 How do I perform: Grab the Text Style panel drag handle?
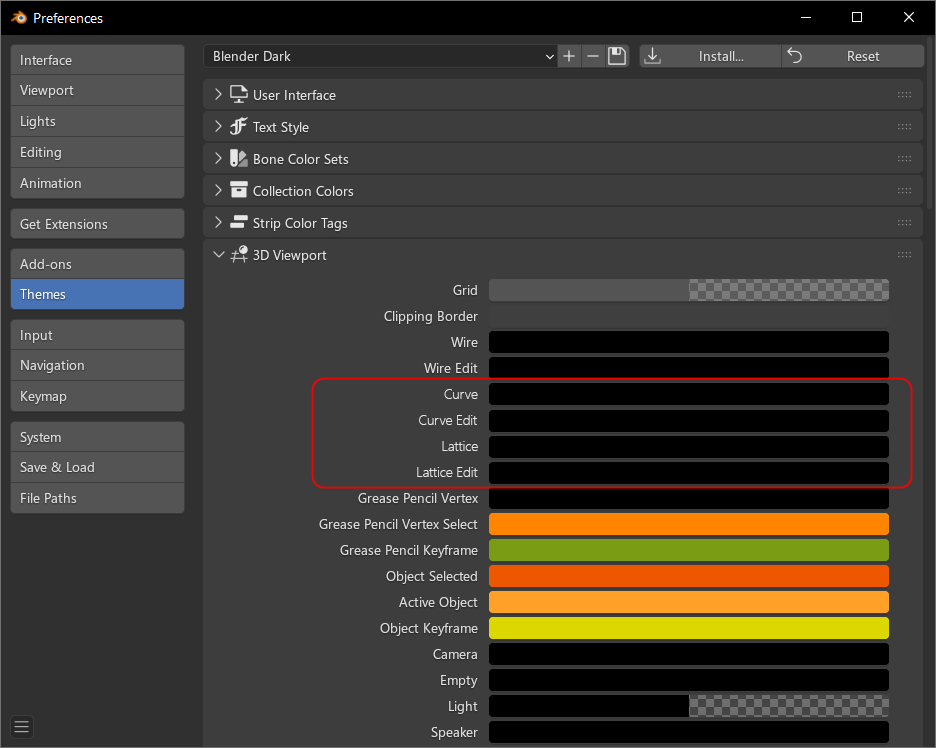tap(904, 127)
